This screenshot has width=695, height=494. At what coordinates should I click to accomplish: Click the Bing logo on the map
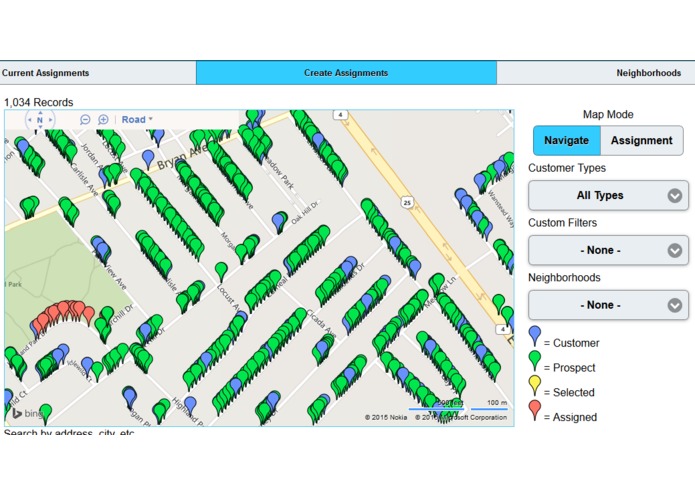[x=27, y=413]
